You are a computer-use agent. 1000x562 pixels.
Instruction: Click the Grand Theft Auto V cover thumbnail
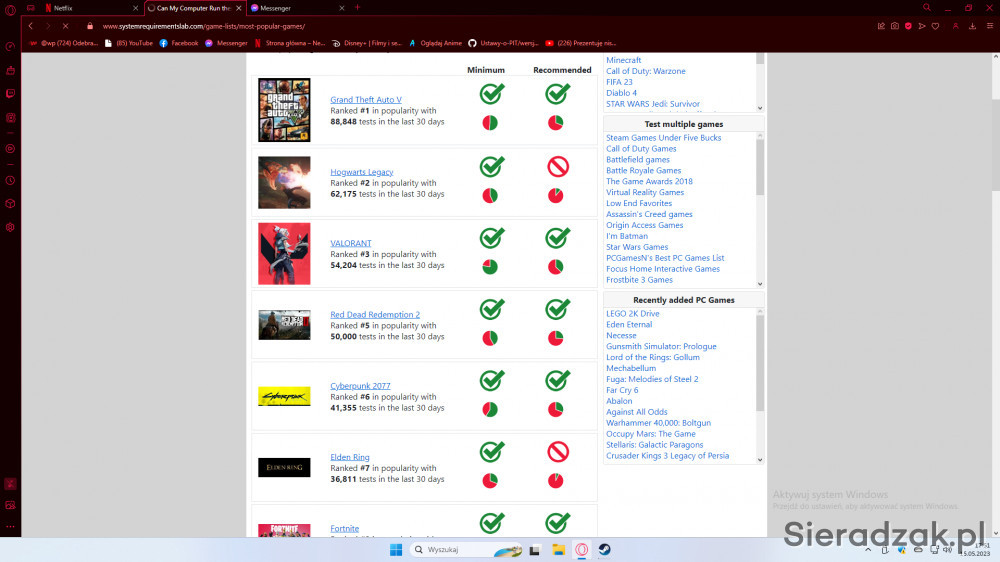pyautogui.click(x=284, y=110)
